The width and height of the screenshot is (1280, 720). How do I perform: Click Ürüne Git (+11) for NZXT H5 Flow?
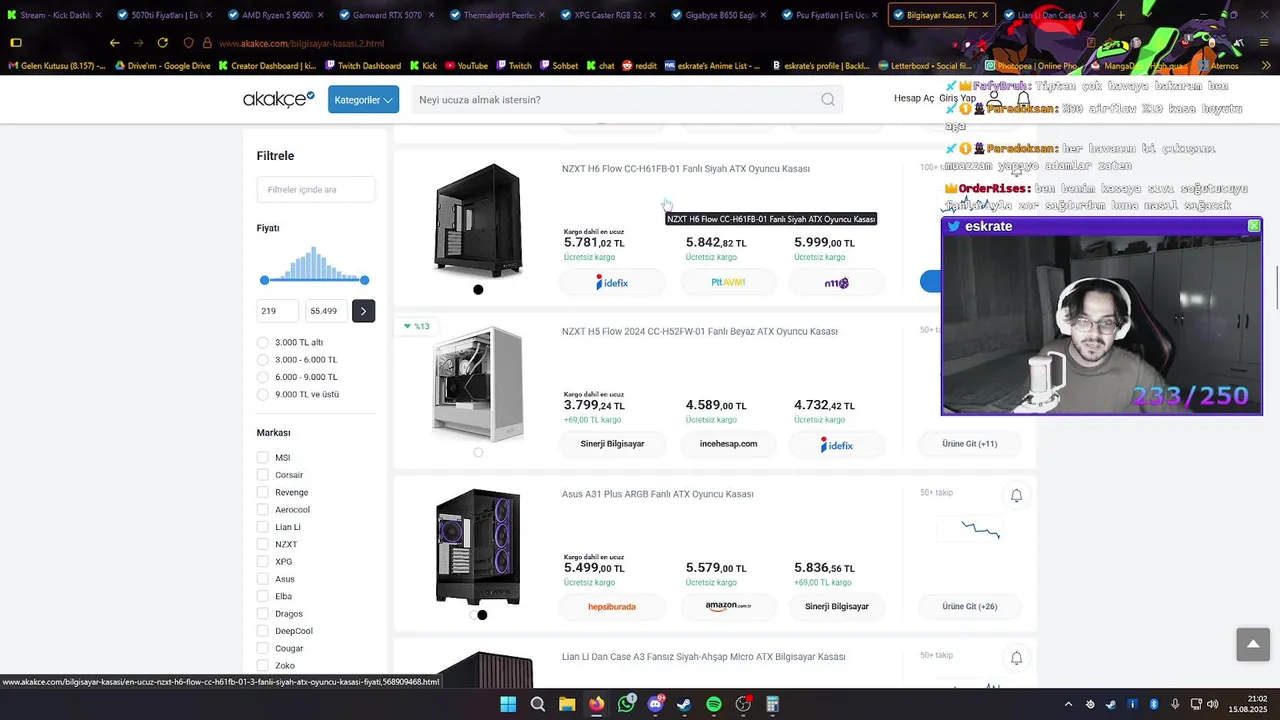(969, 444)
